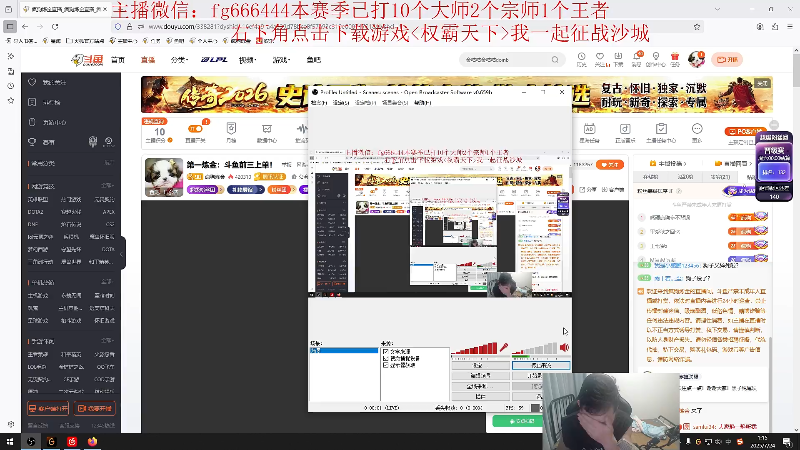Open the three-dot more icon in streamer toolbar
Viewport: 800px width, 450px height.
pos(697,129)
